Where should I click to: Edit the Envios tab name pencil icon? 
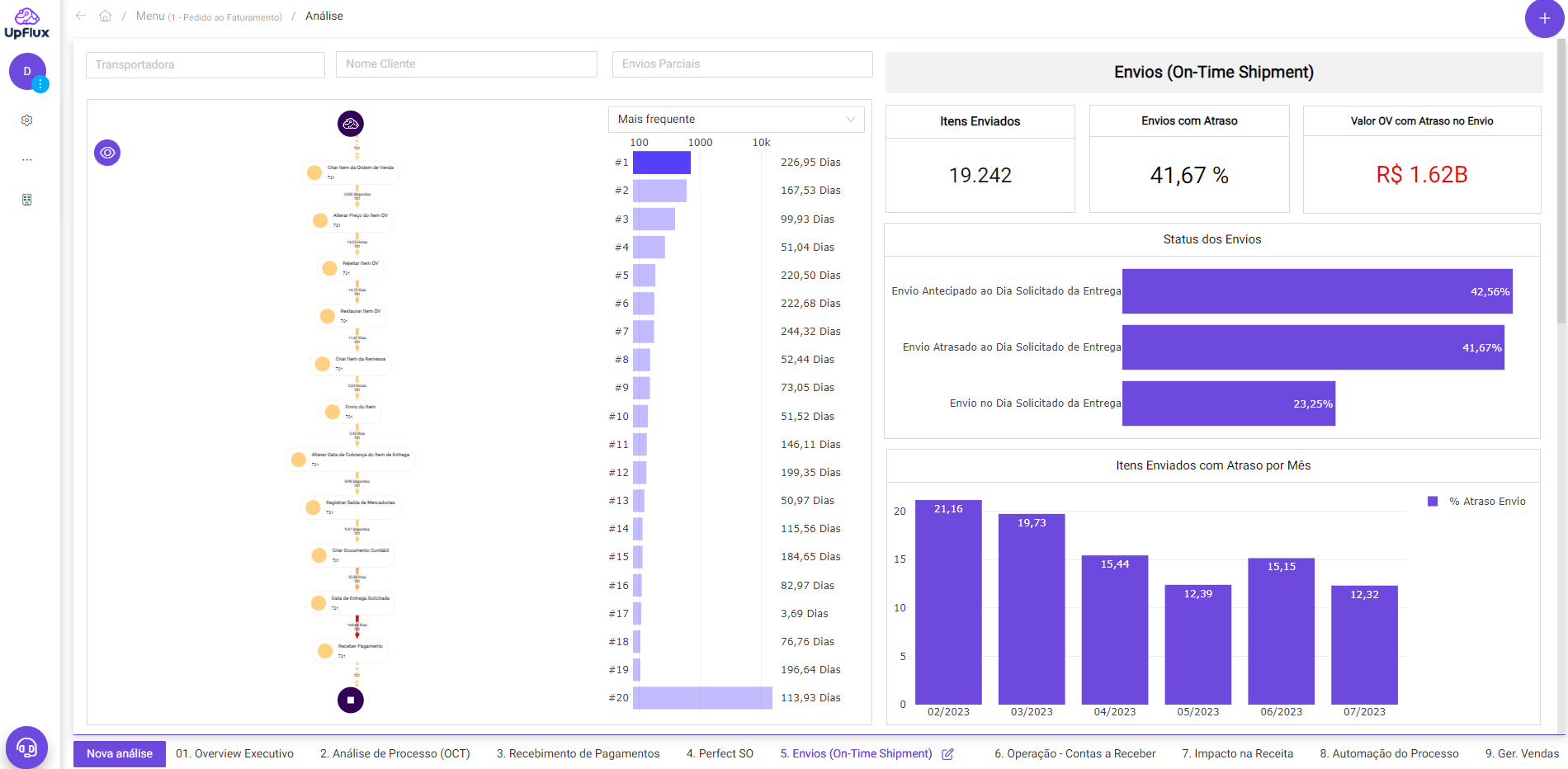point(947,754)
